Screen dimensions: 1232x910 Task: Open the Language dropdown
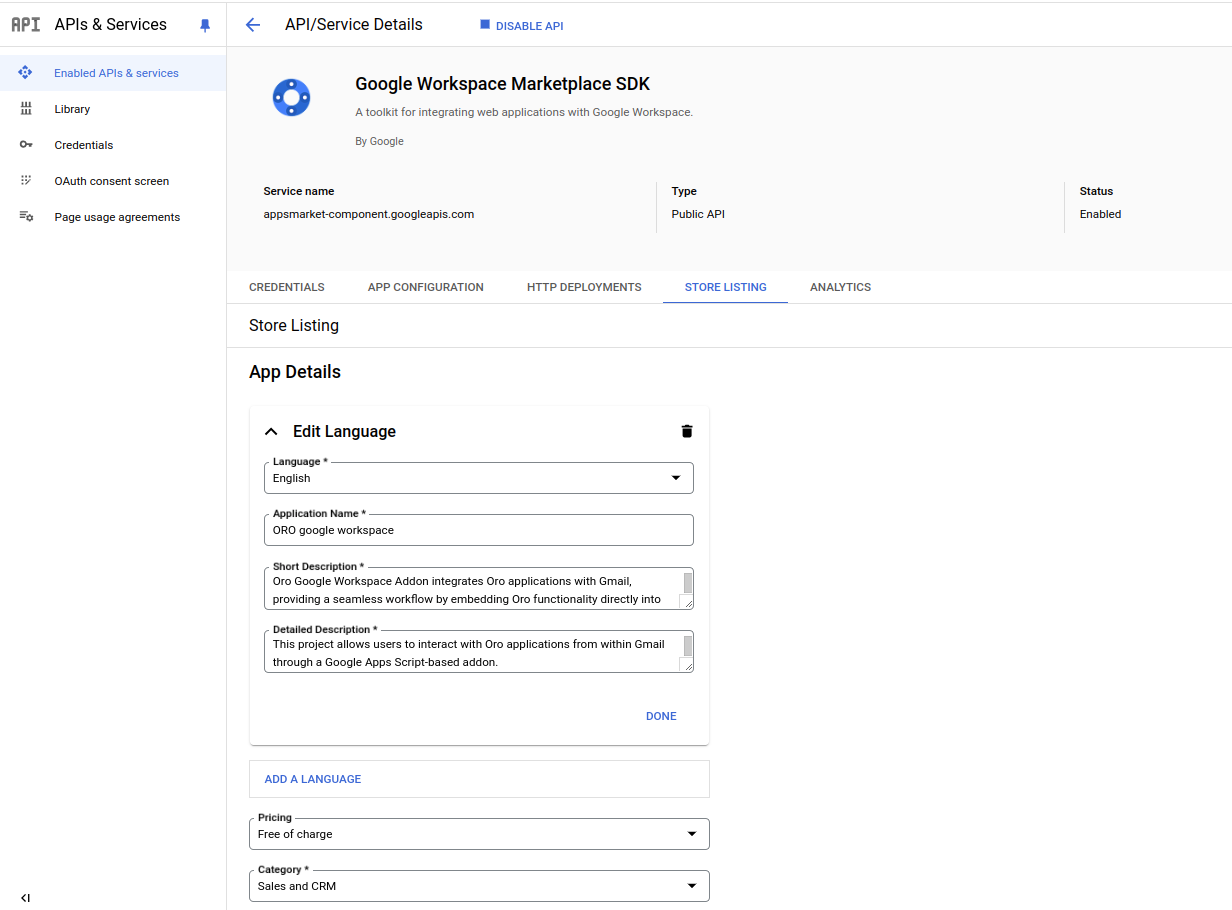point(478,478)
